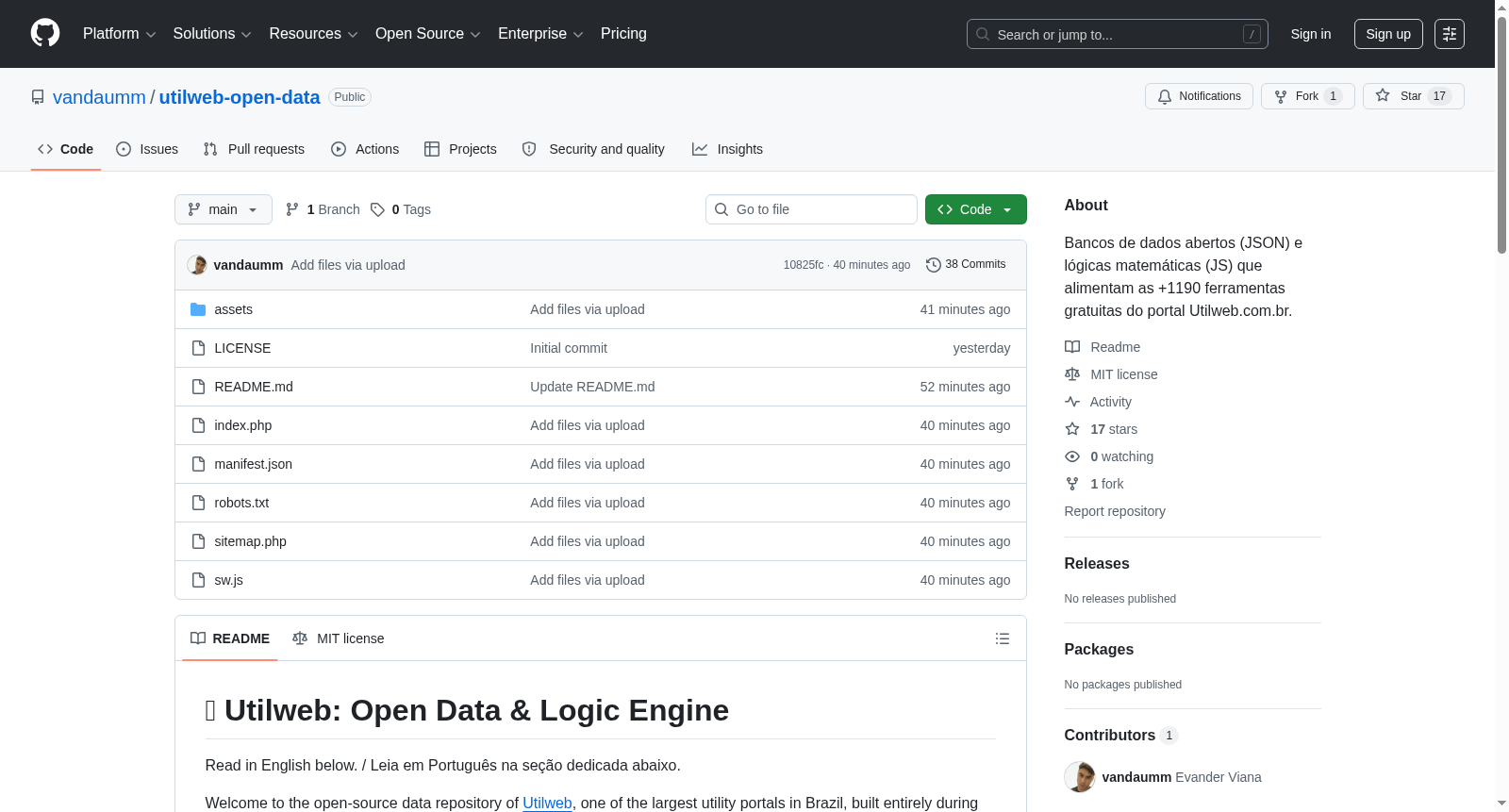
Task: Expand the Solutions menu
Action: (x=212, y=34)
